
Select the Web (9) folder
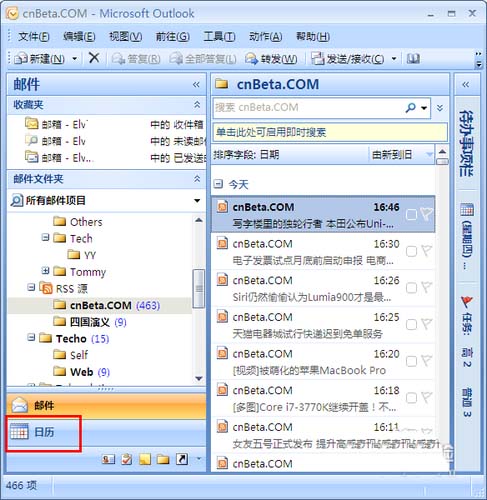pyautogui.click(x=82, y=372)
